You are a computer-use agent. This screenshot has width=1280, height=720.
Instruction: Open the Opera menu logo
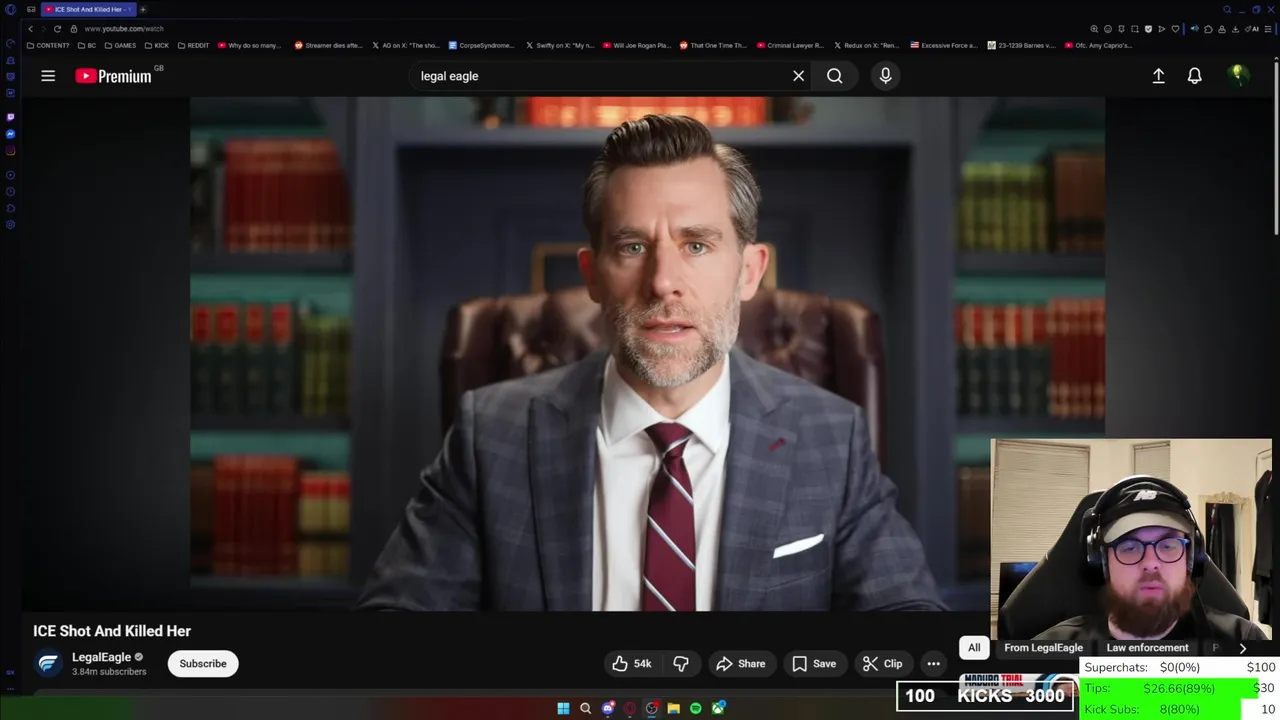click(x=10, y=10)
